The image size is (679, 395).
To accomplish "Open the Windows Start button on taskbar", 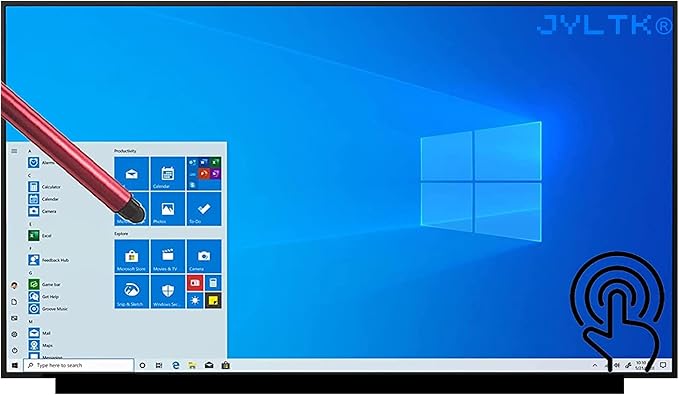I will tap(15, 366).
